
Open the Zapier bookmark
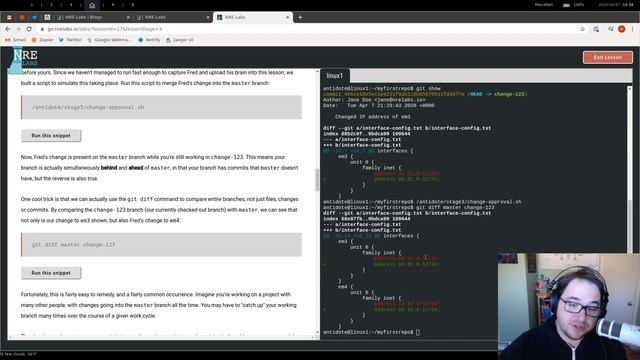click(42, 40)
